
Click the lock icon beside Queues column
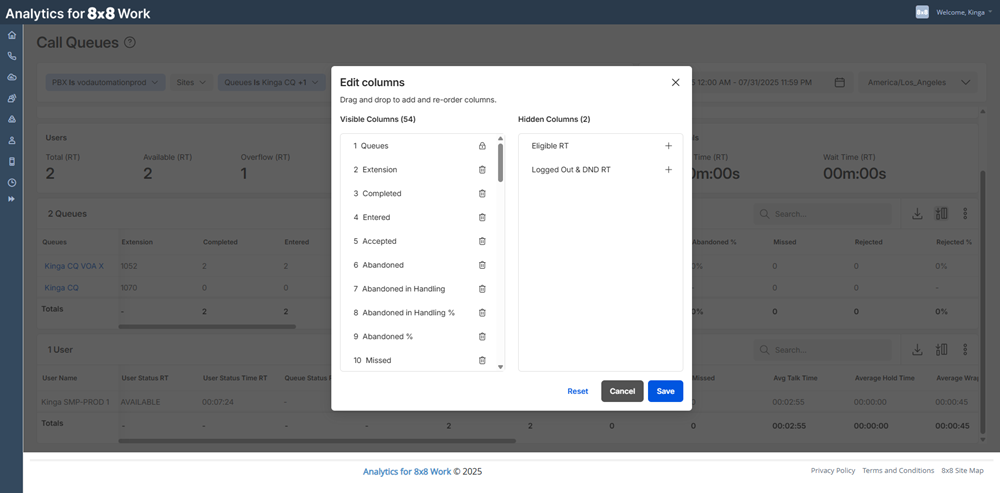(x=482, y=146)
